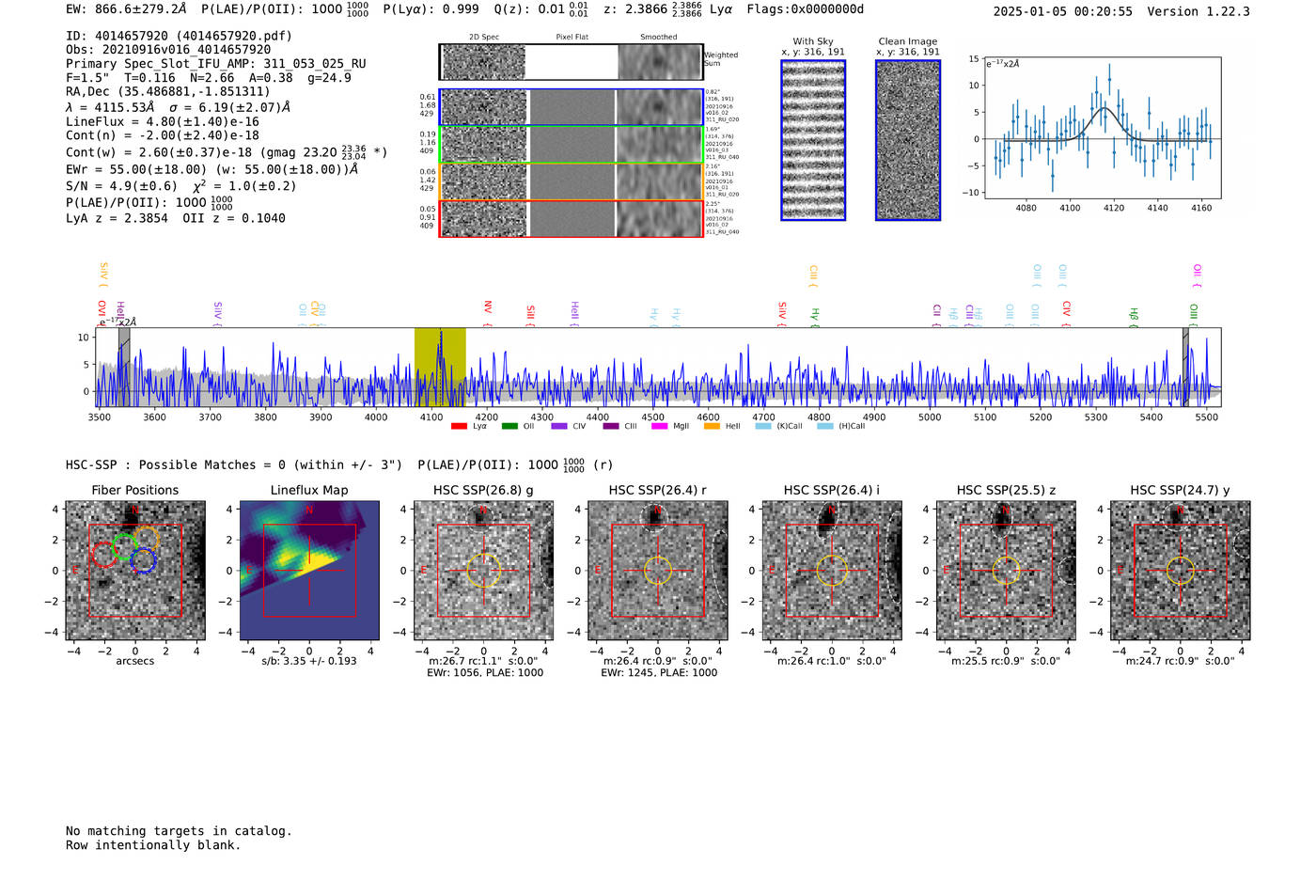
Task: Click the Row intentionally blank text
Action: [153, 845]
